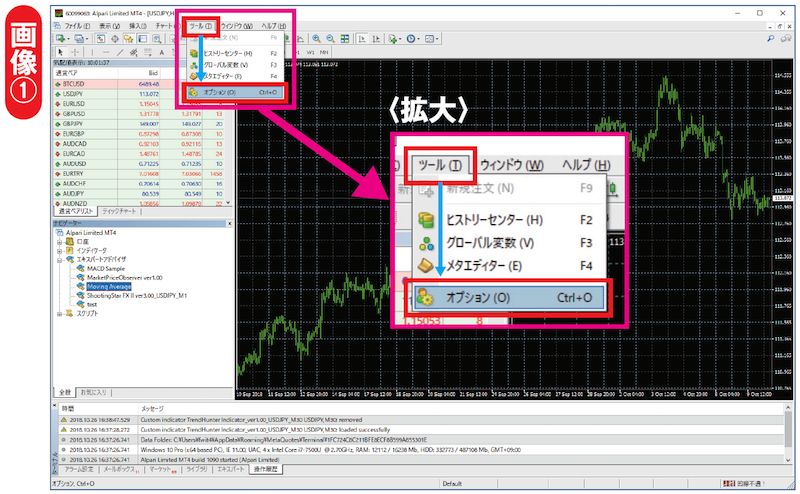Viewport: 800px width, 494px height.
Task: Toggle the Terminal window toolbar button
Action: pos(143,38)
